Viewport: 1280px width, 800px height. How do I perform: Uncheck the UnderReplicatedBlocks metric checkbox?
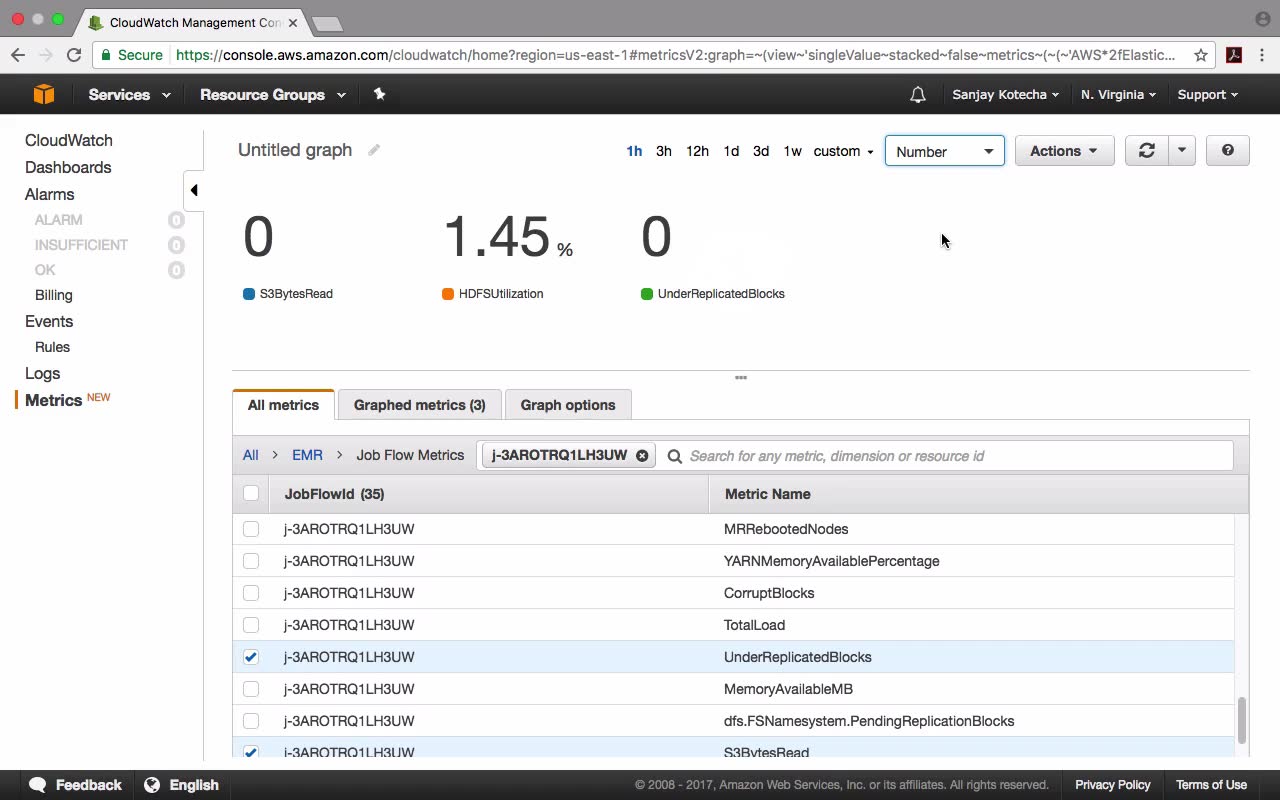[x=251, y=657]
